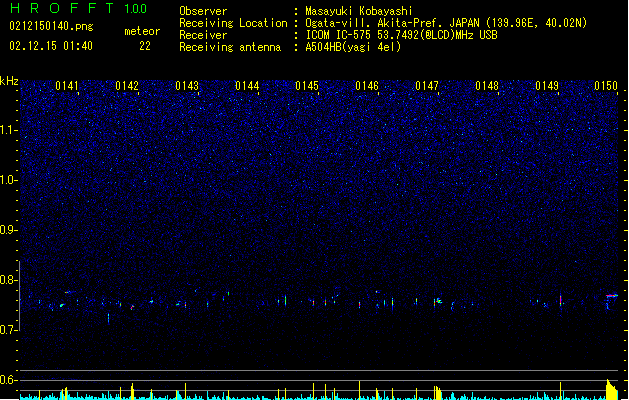Click the Receiving antenna label
Image resolution: width=629 pixels, height=400 pixels.
[230, 47]
